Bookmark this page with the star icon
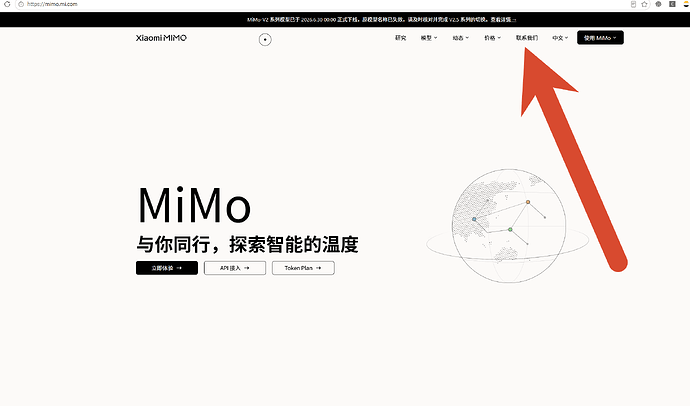This screenshot has width=690, height=406. [644, 4]
